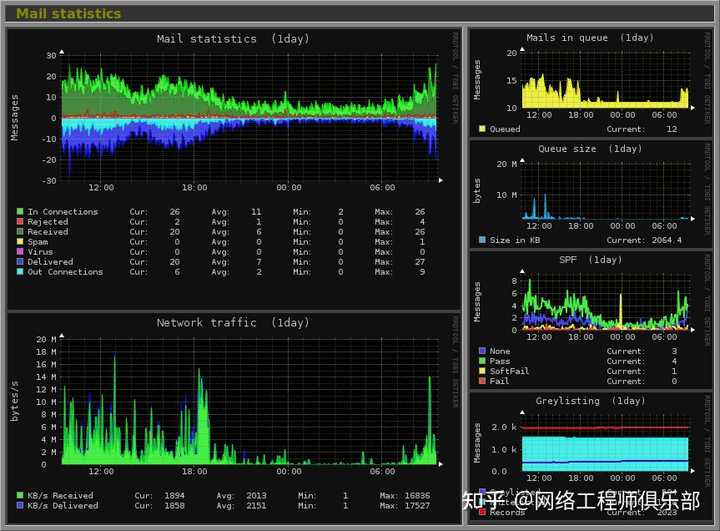Image resolution: width=720 pixels, height=531 pixels.
Task: Click the yellow Spam legend swatch
Action: (x=20, y=242)
